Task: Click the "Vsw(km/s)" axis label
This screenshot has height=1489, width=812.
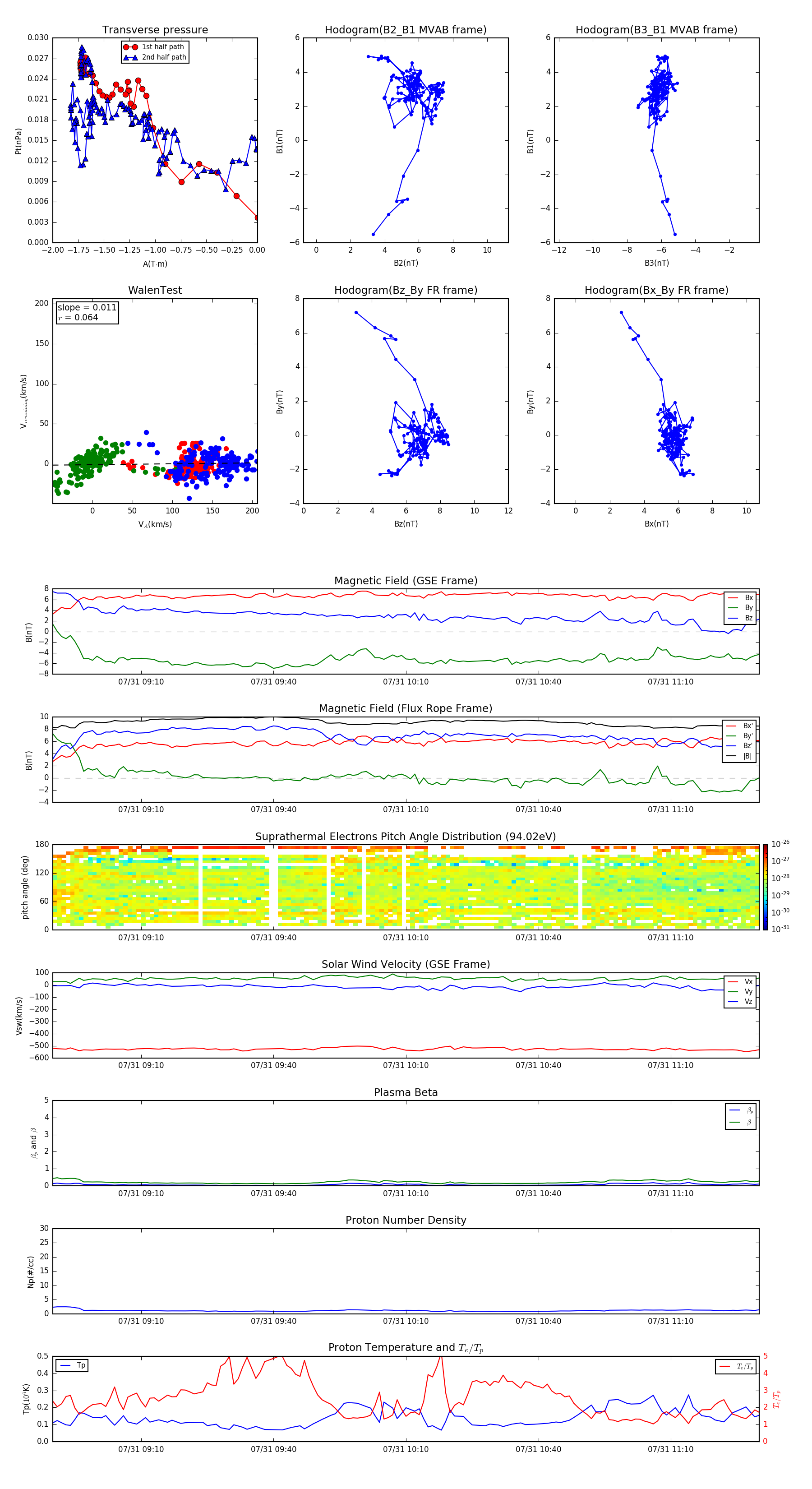Action: tap(18, 1016)
